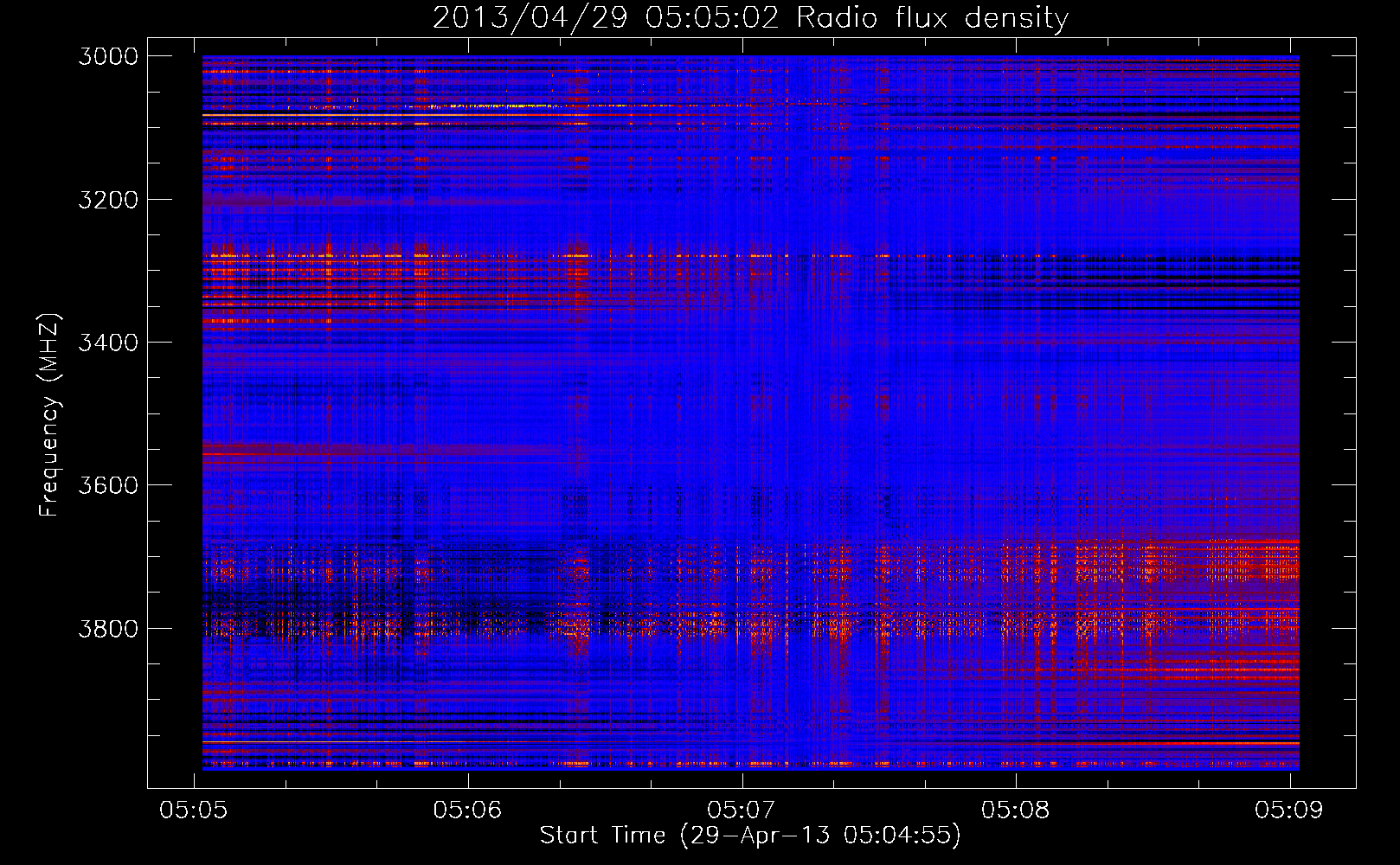This screenshot has height=865, width=1400.
Task: Click the 05:08 time axis label
Action: (1016, 810)
